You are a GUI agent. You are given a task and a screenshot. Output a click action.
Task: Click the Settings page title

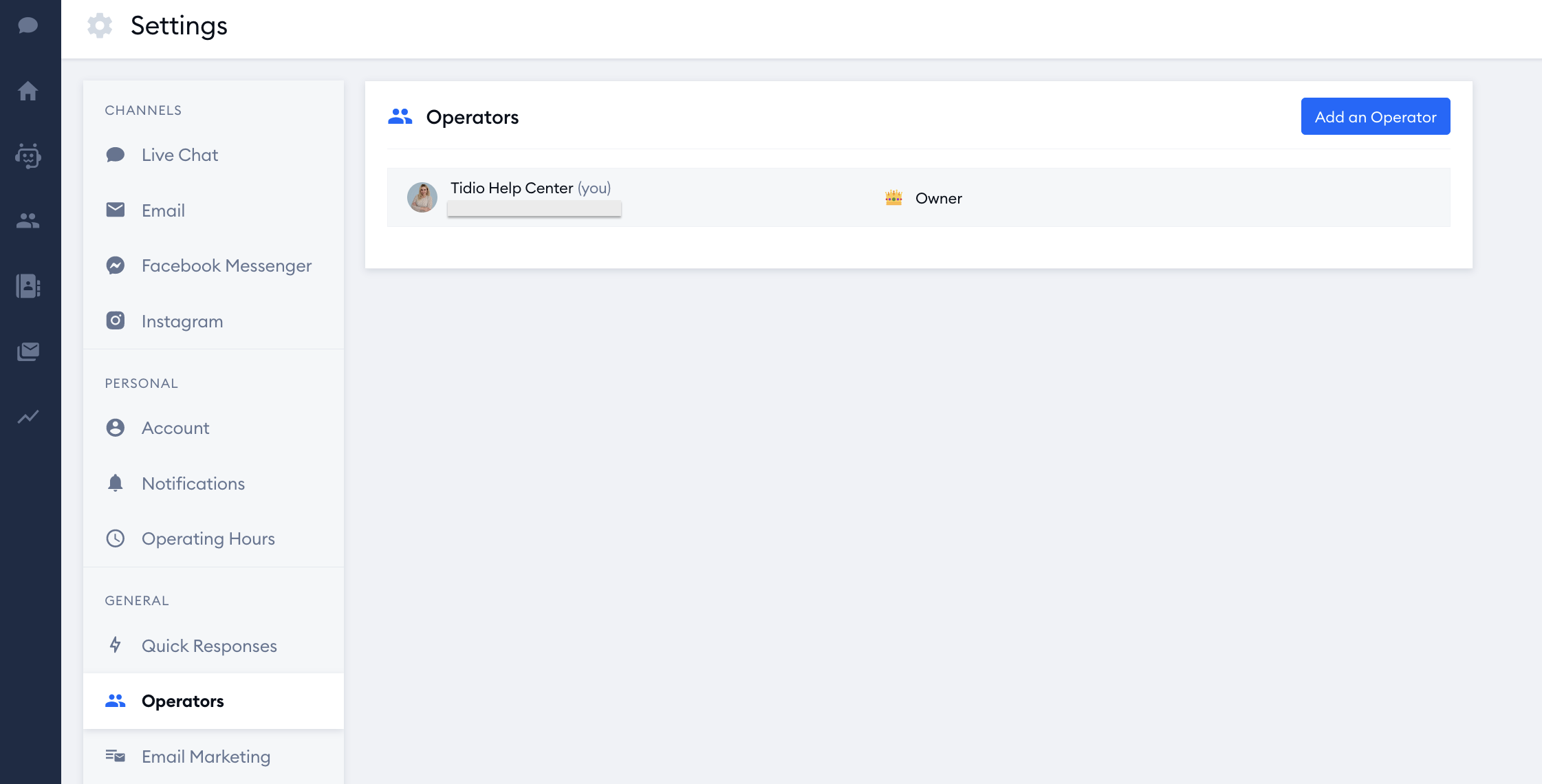(x=179, y=26)
